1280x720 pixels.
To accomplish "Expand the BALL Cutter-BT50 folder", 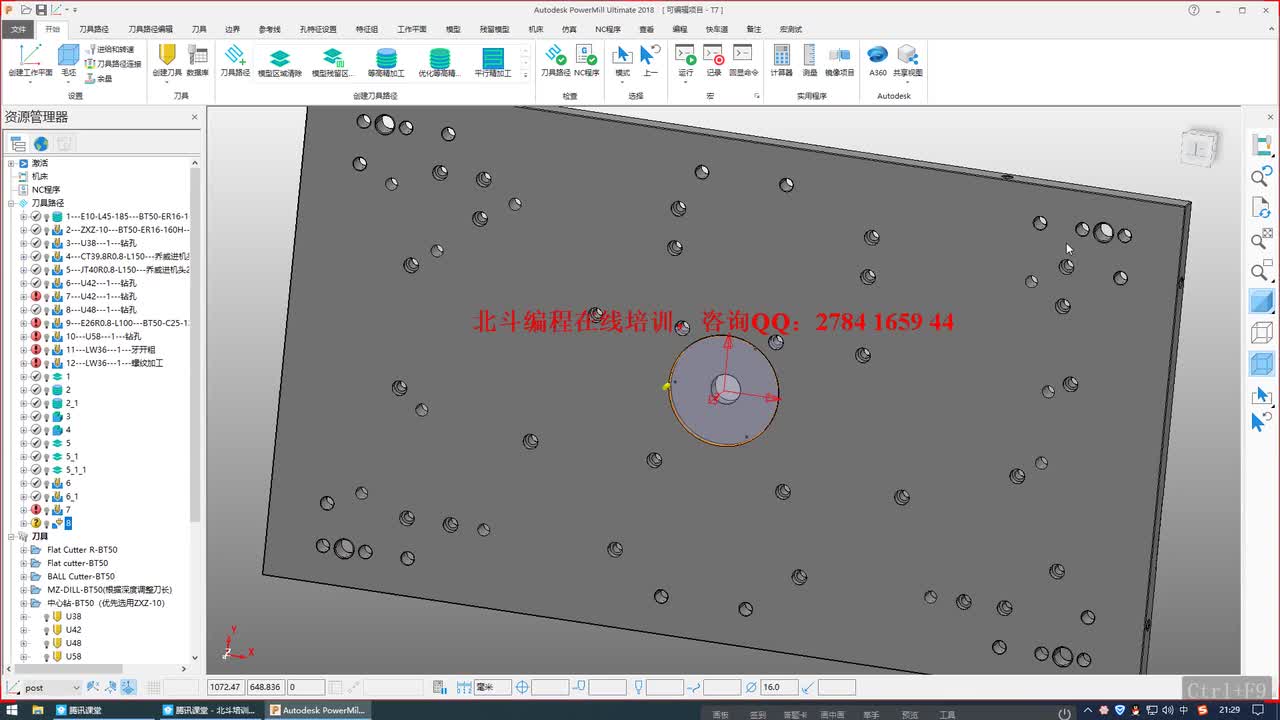I will click(23, 577).
